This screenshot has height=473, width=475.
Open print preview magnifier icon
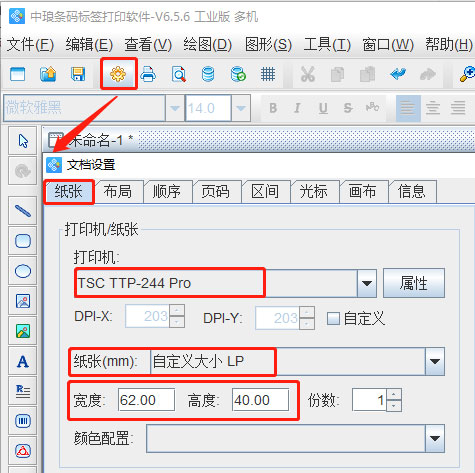pos(178,74)
